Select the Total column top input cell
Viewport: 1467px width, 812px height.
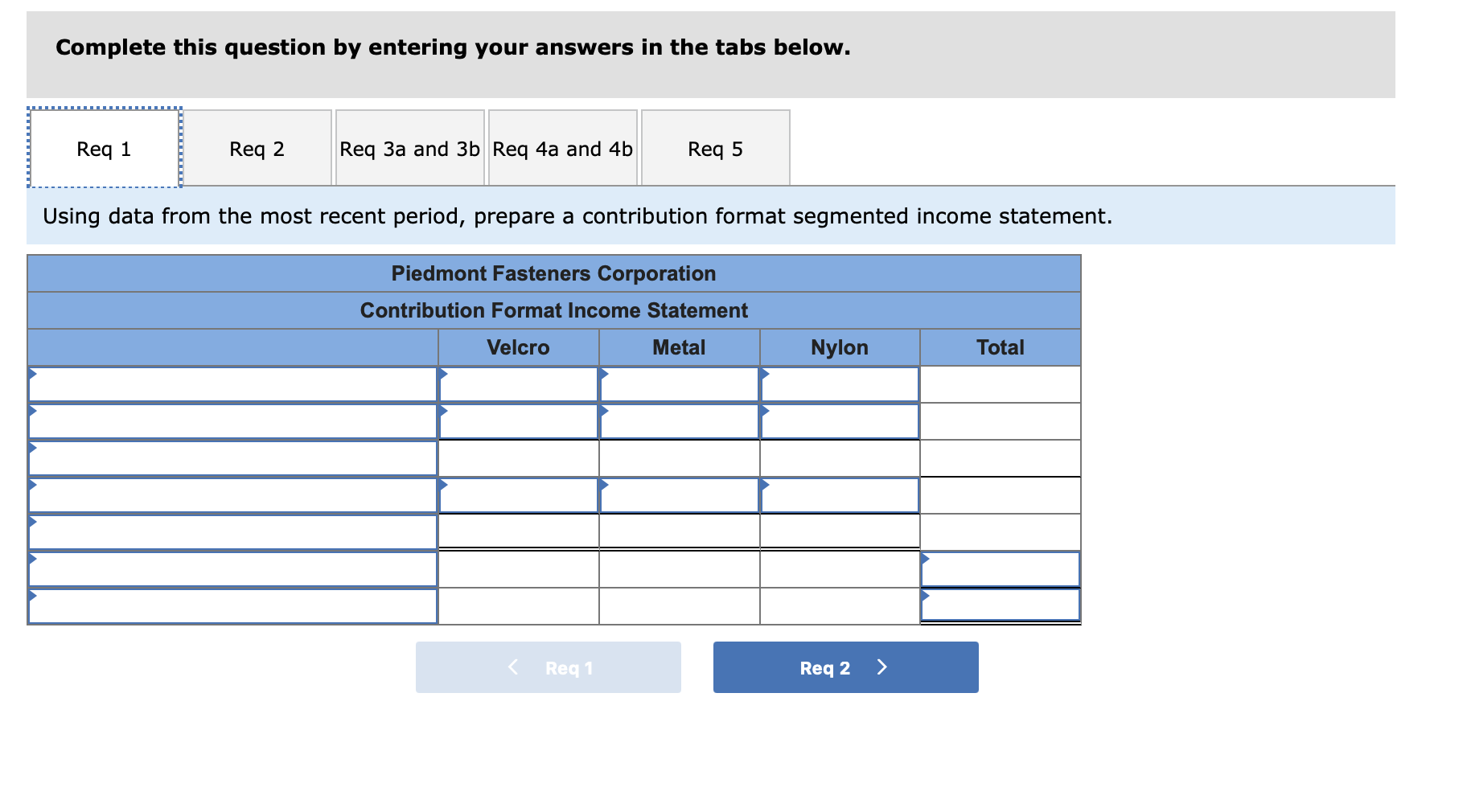tap(1000, 384)
